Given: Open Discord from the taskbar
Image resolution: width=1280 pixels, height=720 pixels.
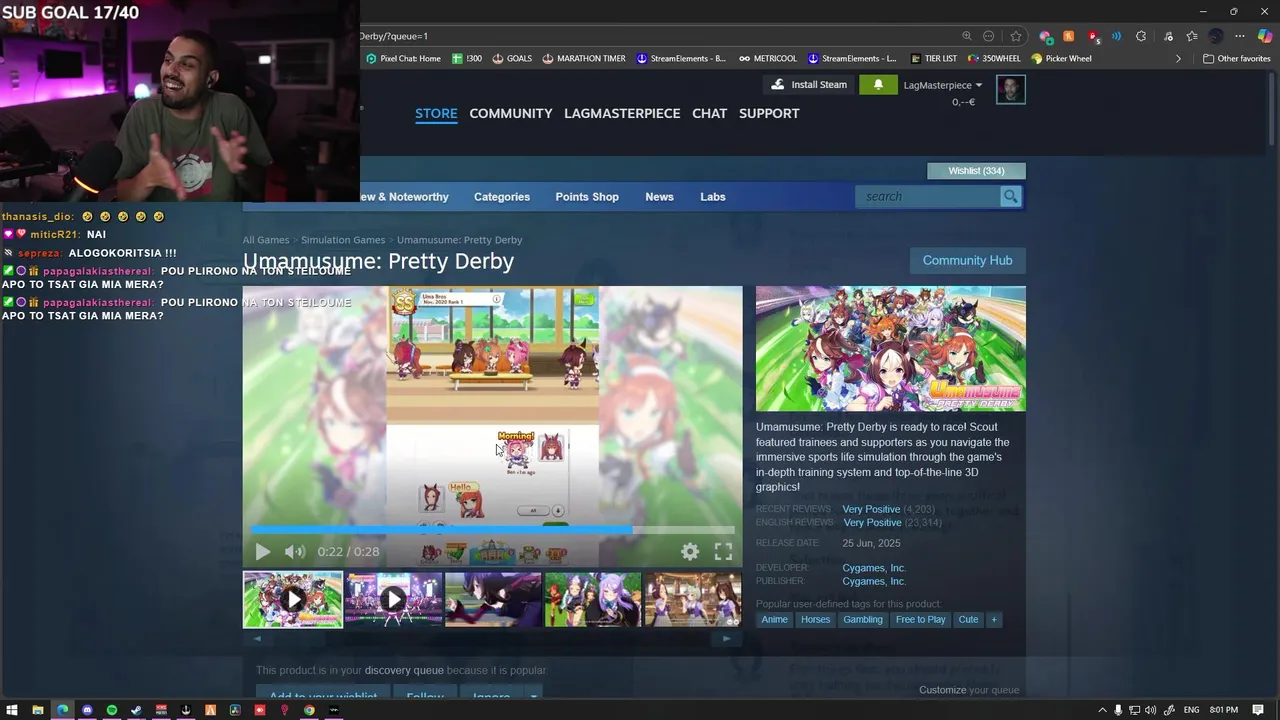Looking at the screenshot, I should 87,710.
